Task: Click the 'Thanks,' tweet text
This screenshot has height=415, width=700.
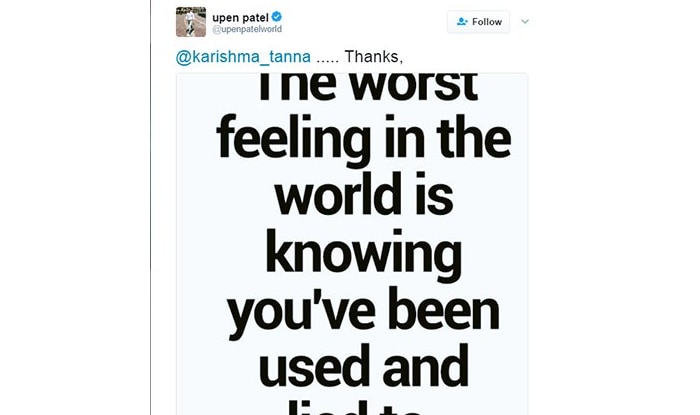Action: (374, 57)
